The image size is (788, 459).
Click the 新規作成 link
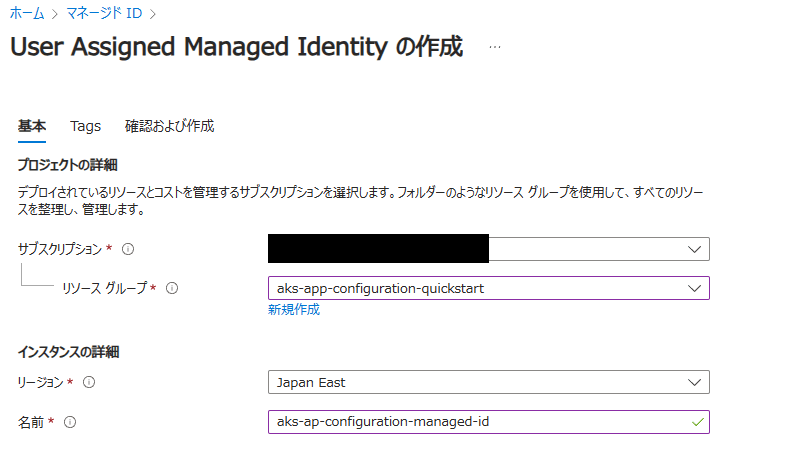tap(294, 309)
